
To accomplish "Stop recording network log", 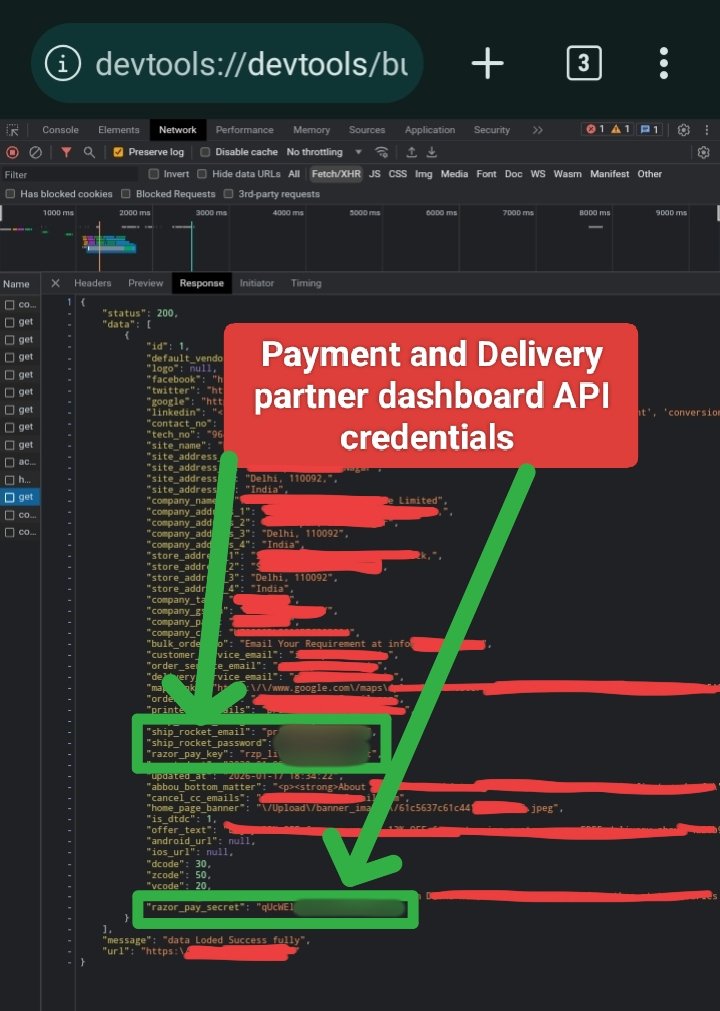I will coord(12,152).
